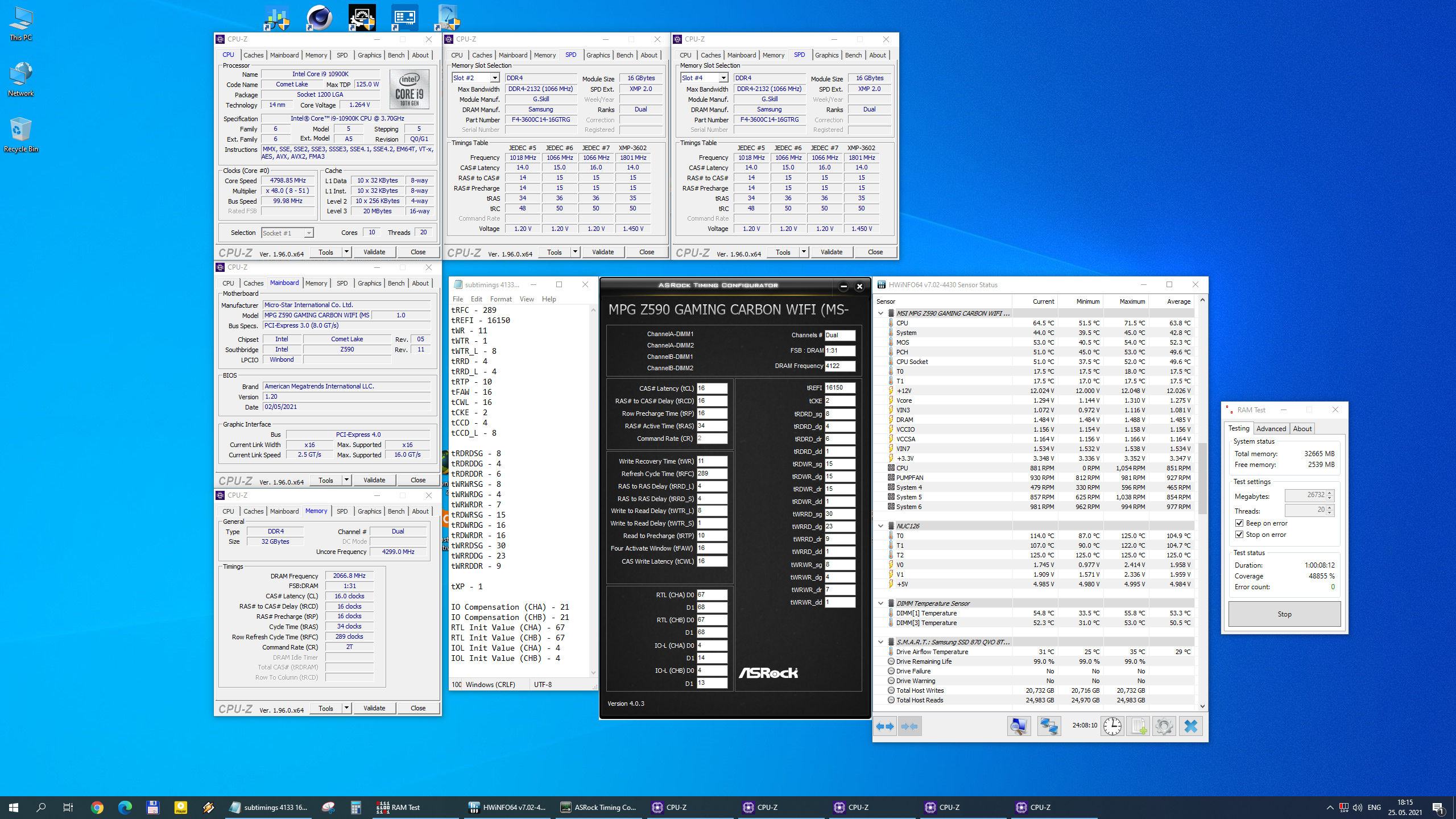Toggle Beep on error checkbox
This screenshot has height=819, width=1456.
[1239, 523]
